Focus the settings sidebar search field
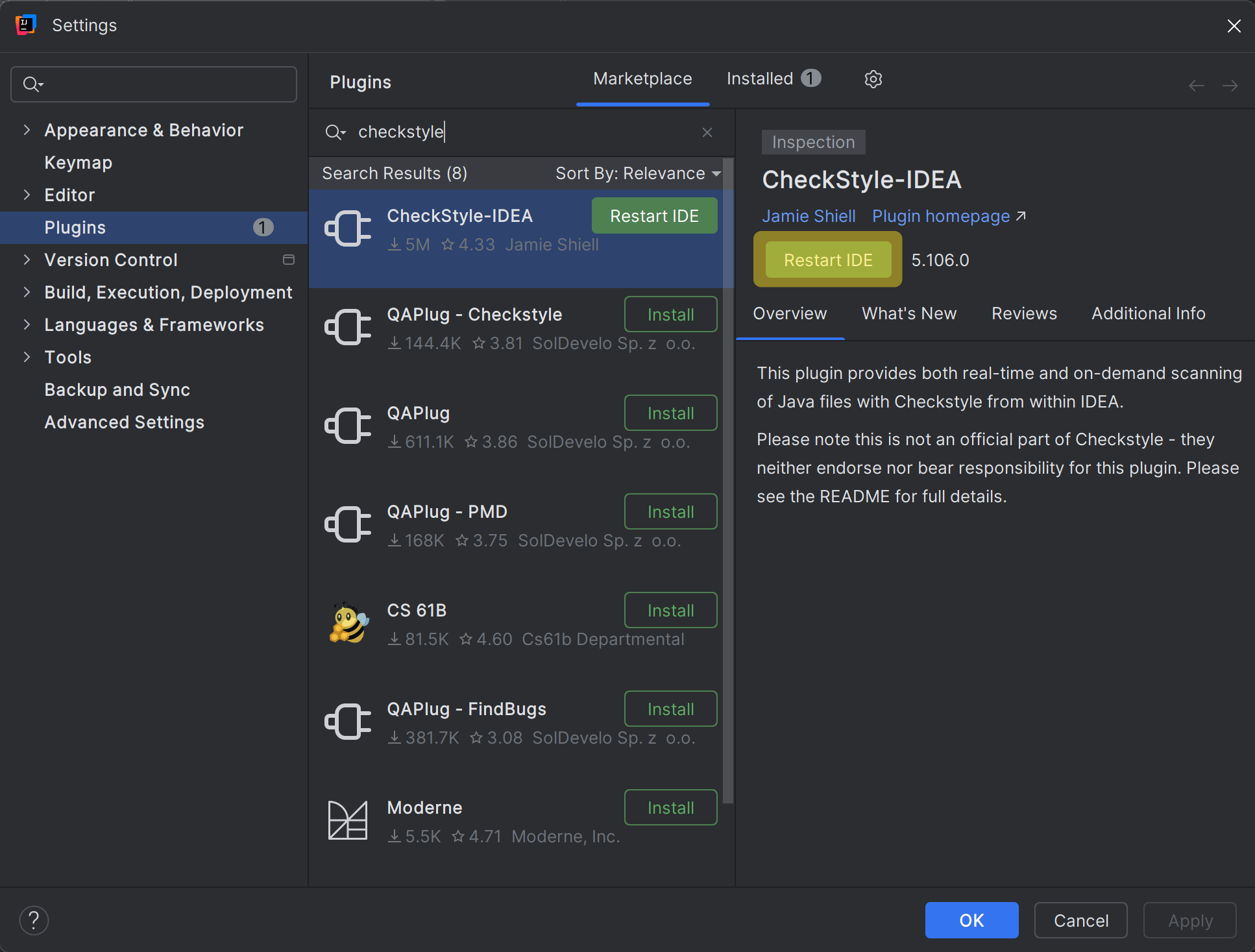 tap(154, 84)
